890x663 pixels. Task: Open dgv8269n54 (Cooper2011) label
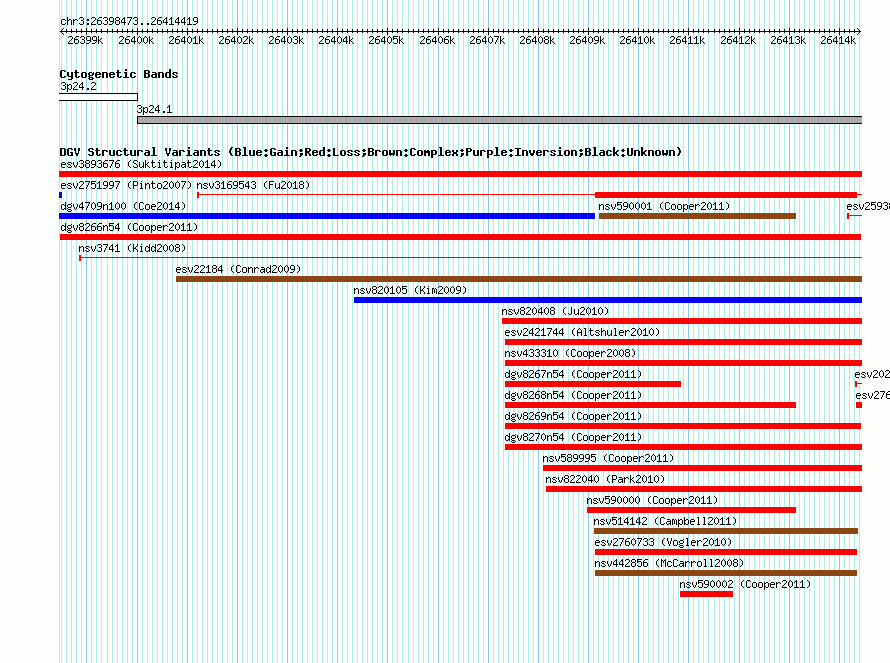573,416
